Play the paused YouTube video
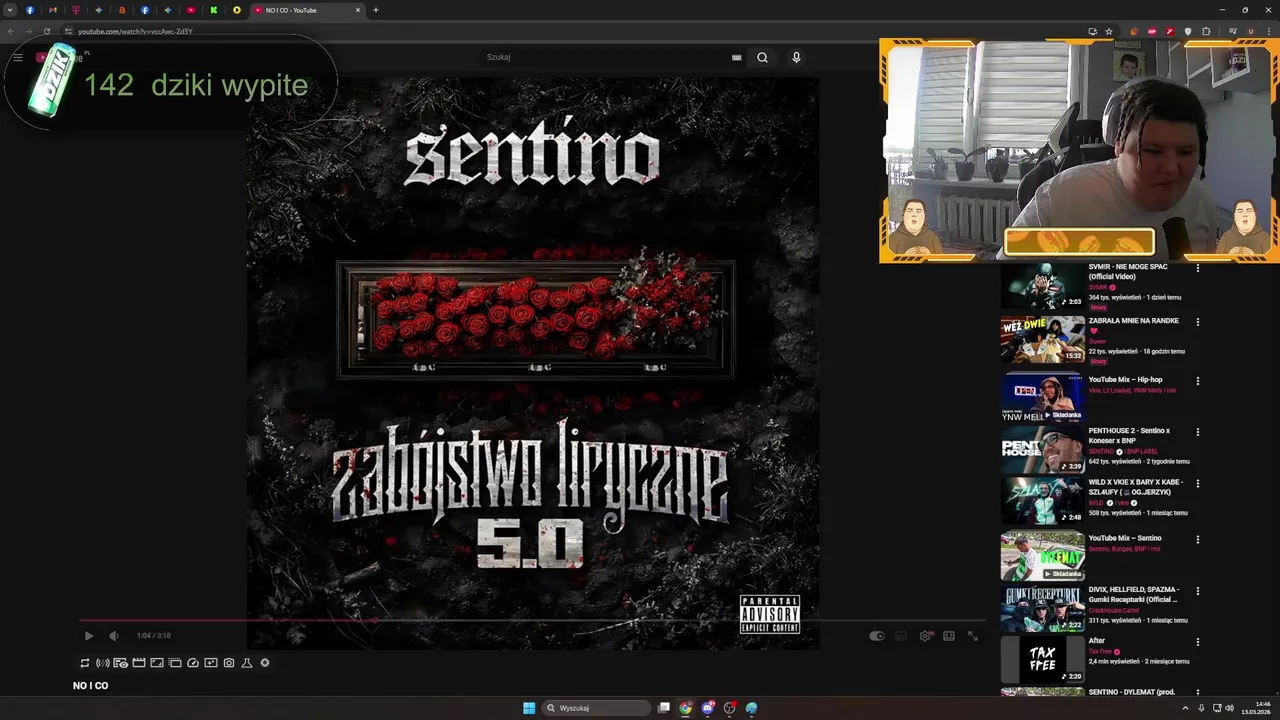 point(89,636)
